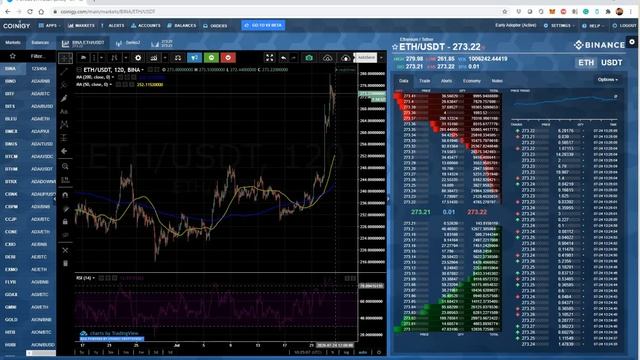This screenshot has width=640, height=360.
Task: Click the Go To V2 Beta button
Action: 263,25
